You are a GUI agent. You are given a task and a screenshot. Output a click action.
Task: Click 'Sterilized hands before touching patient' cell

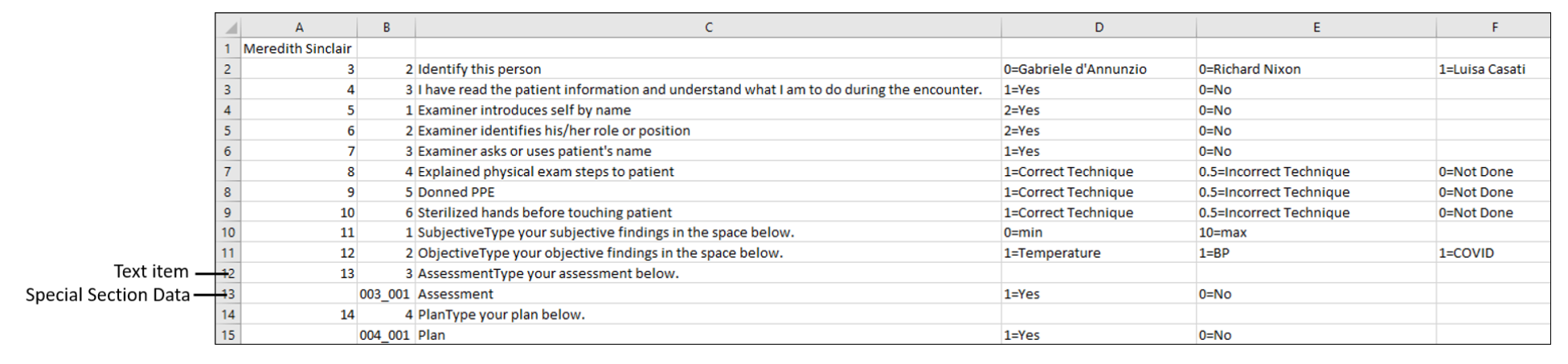[x=708, y=212]
